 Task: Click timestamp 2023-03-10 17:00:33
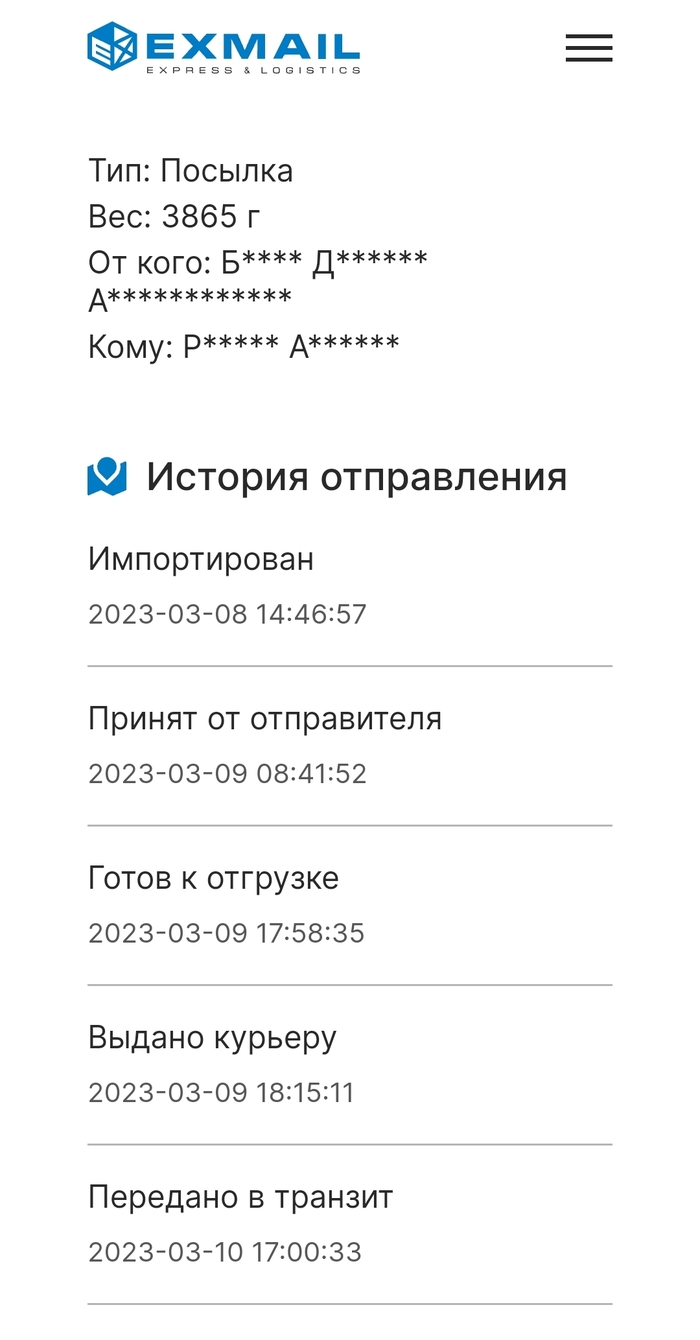tap(225, 1251)
